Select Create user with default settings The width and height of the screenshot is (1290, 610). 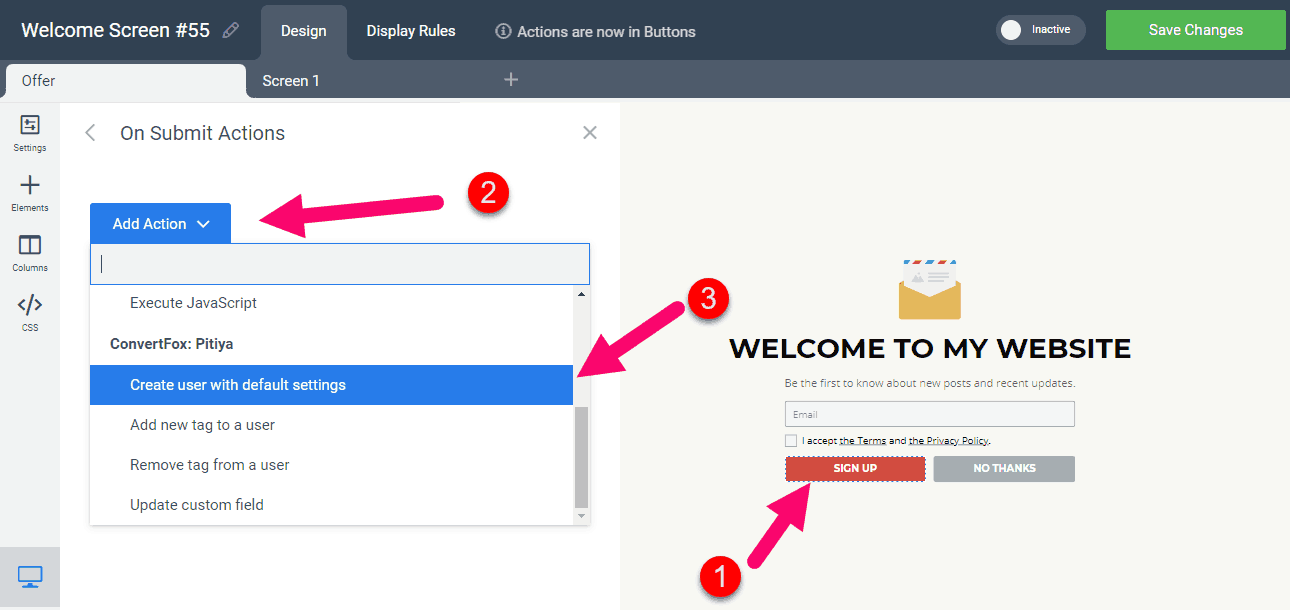click(x=332, y=385)
